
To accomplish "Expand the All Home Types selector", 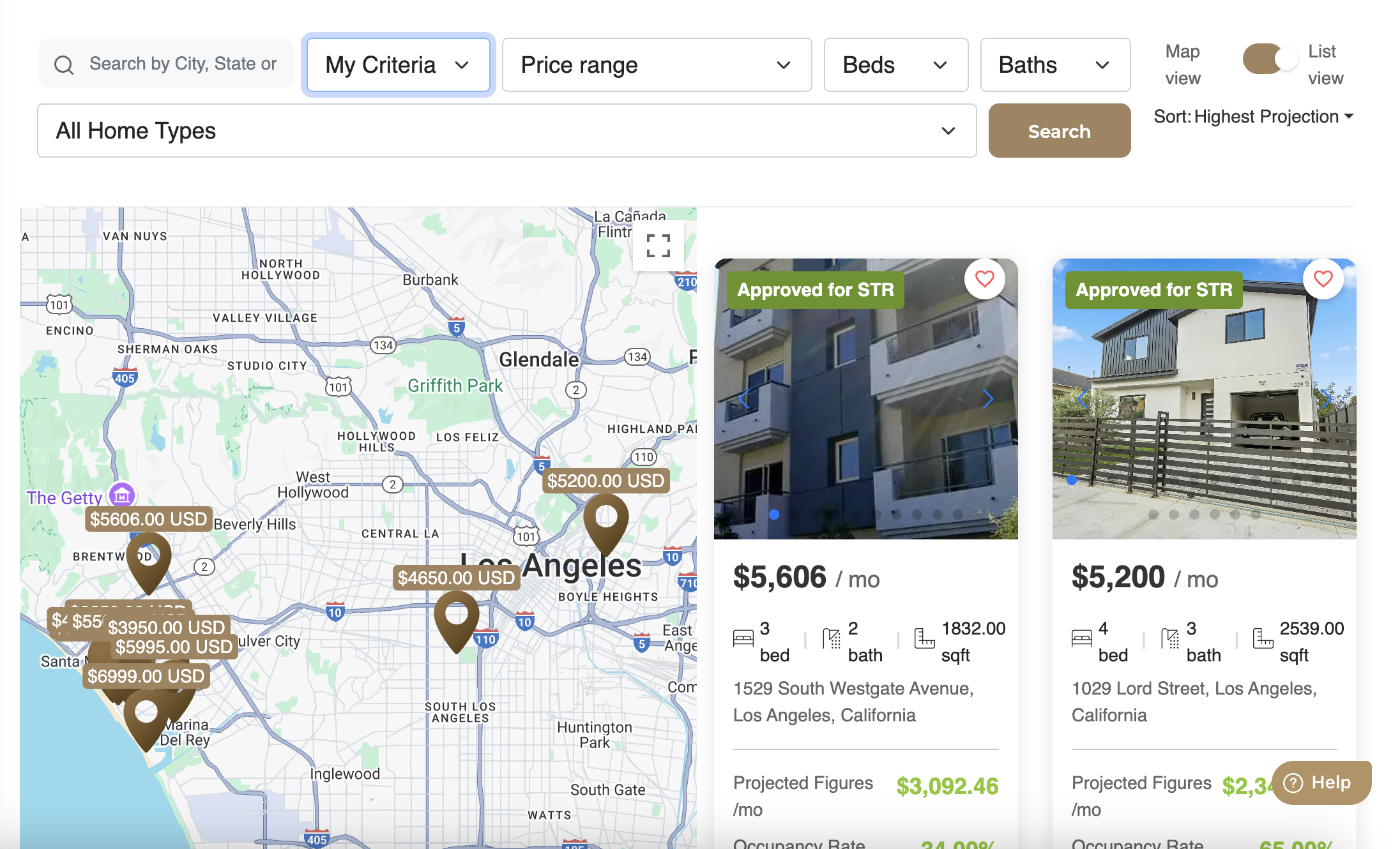I will click(x=506, y=131).
